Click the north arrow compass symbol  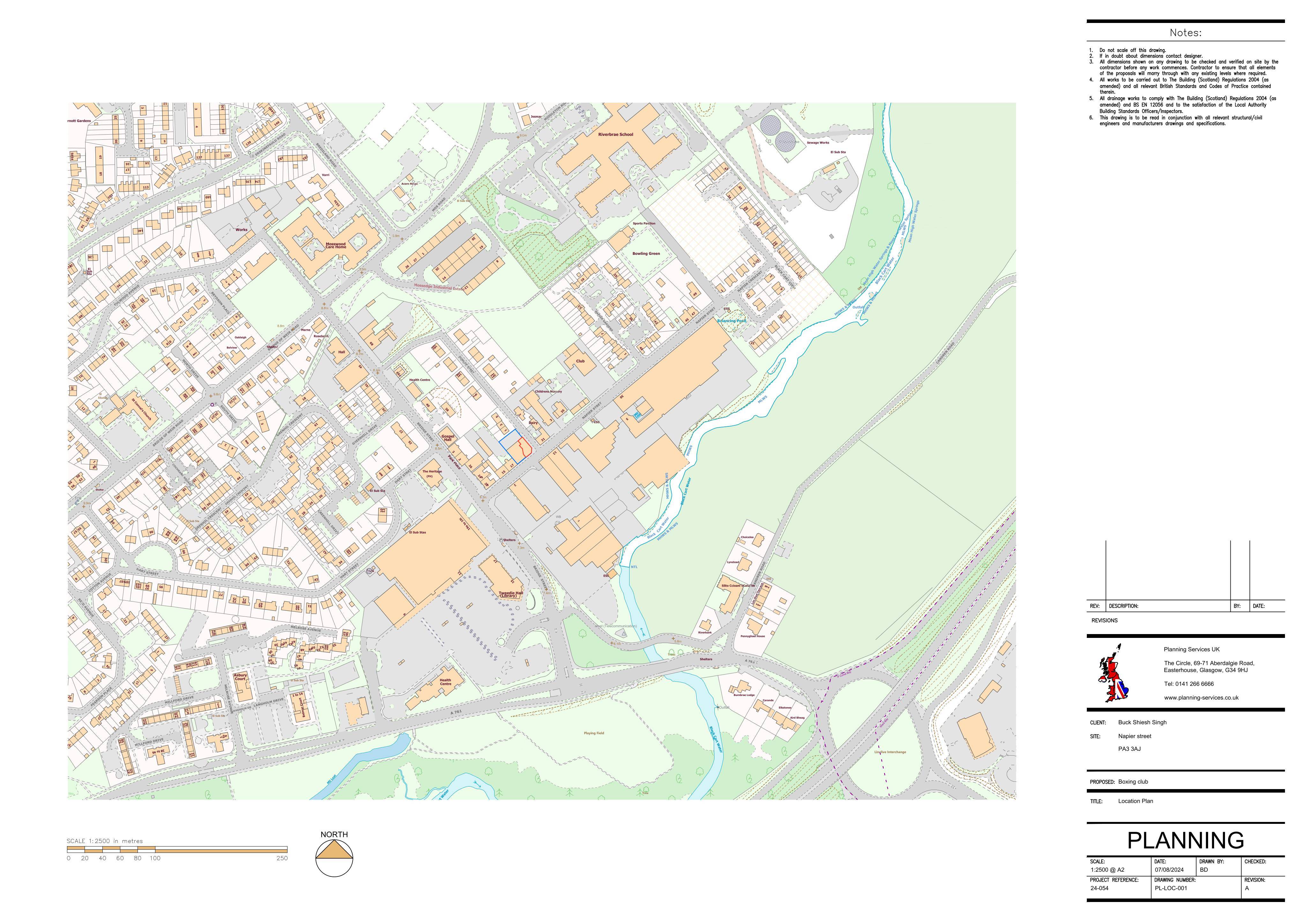[334, 857]
